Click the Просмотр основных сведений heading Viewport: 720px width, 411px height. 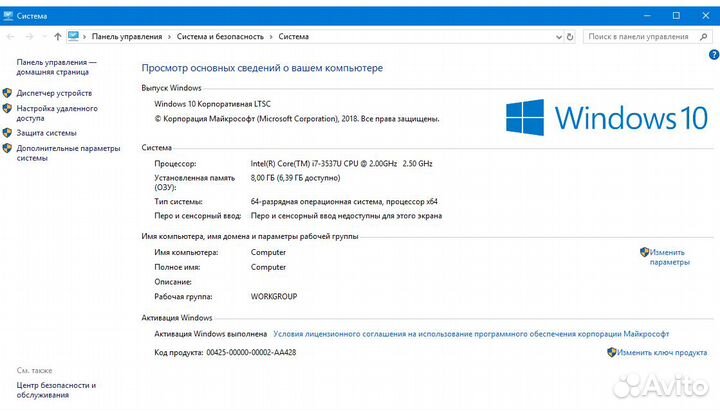point(262,68)
